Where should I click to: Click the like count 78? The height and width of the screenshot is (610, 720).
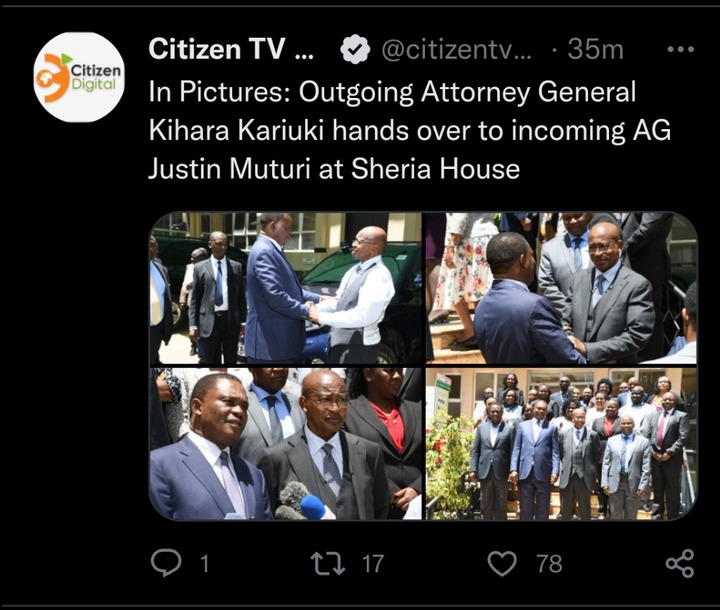click(x=549, y=564)
